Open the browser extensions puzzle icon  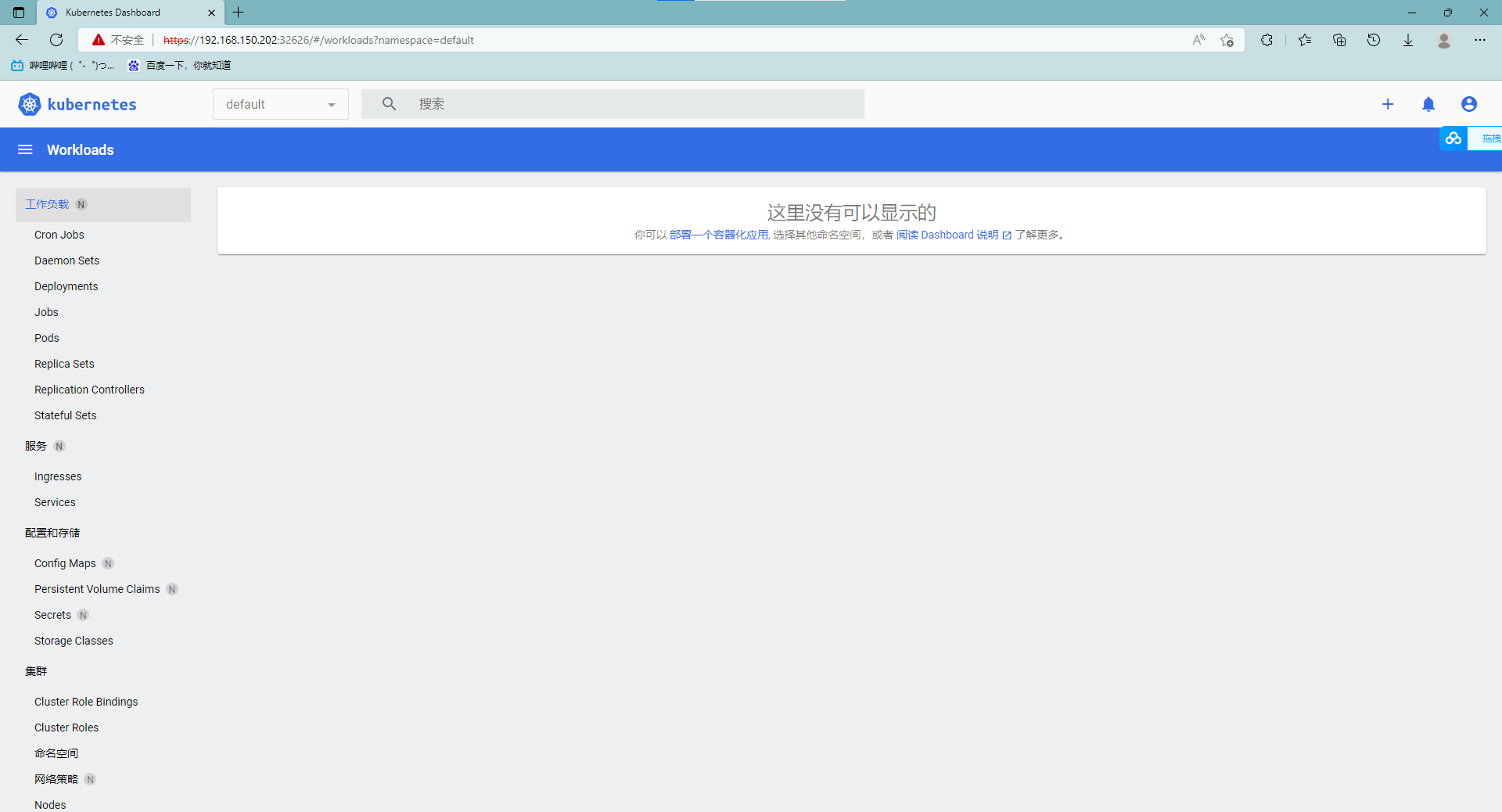point(1267,40)
